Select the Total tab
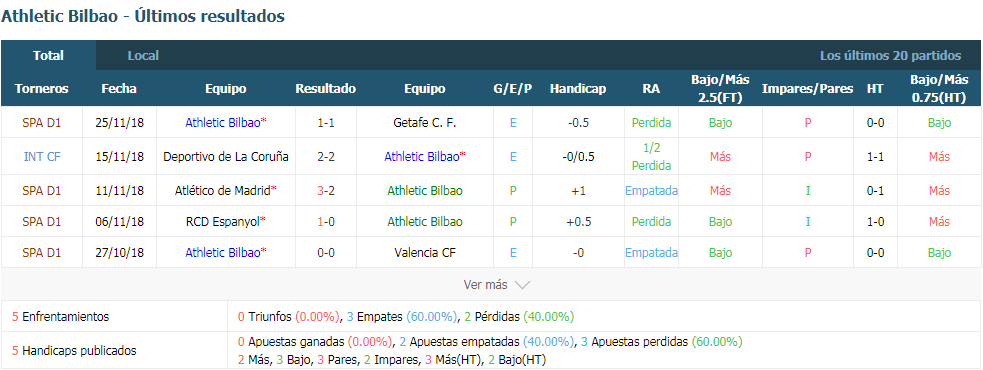This screenshot has height=370, width=983. tap(48, 55)
